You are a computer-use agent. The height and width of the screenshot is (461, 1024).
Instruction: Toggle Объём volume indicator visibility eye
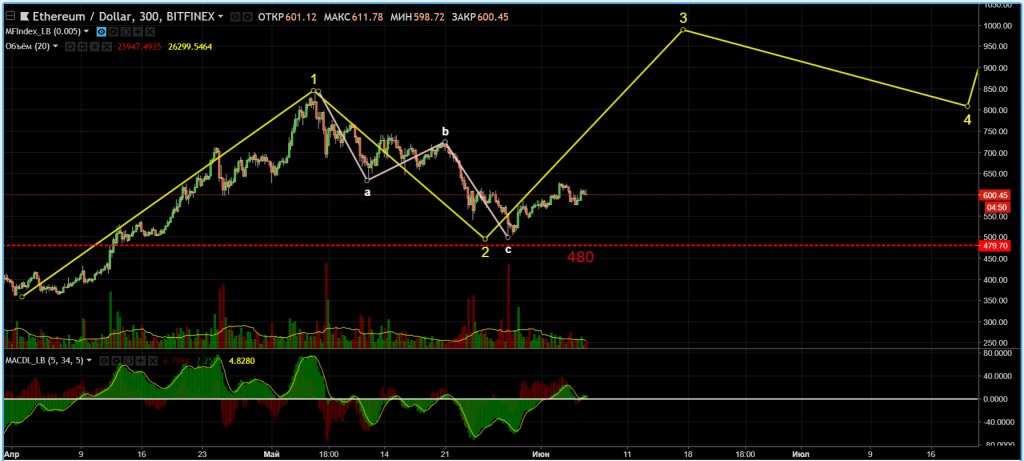point(70,46)
